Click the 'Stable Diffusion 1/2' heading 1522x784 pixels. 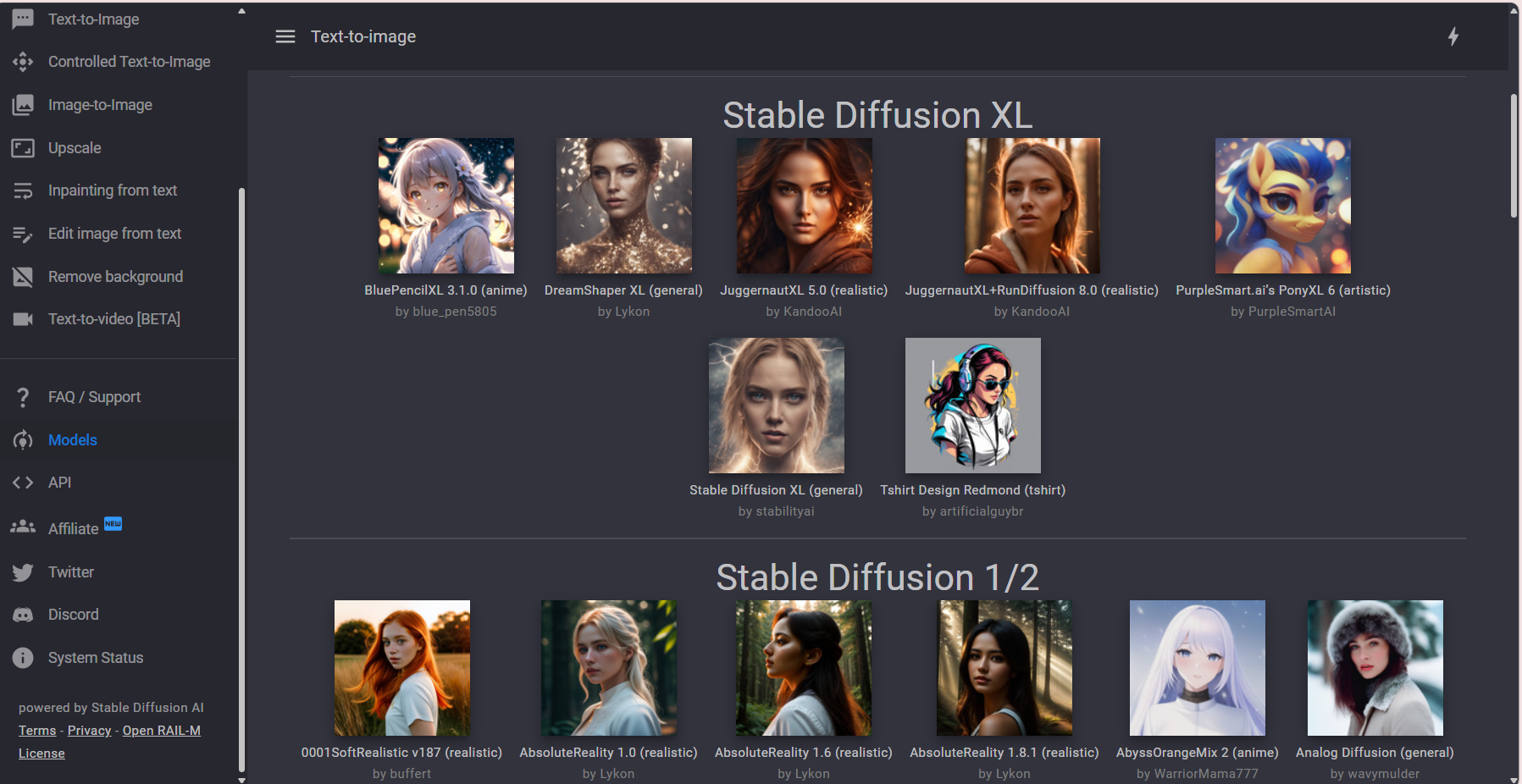coord(877,577)
